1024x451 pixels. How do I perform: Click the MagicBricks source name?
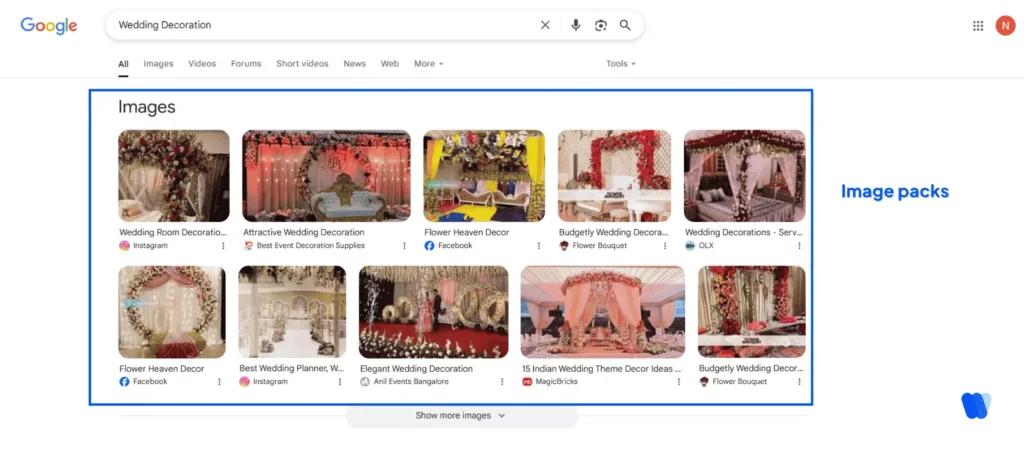tap(557, 381)
